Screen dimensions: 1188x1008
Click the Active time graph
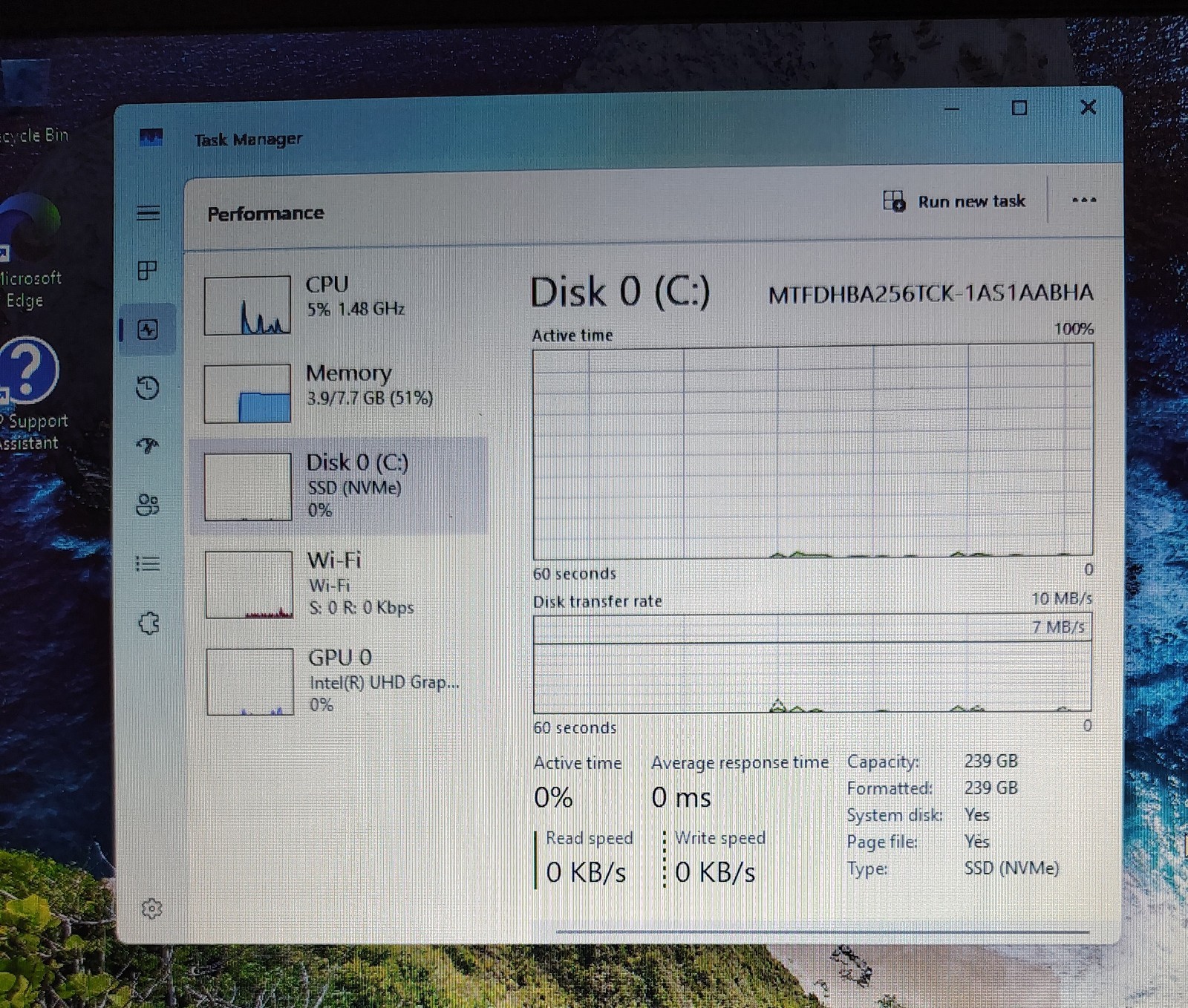coord(812,453)
